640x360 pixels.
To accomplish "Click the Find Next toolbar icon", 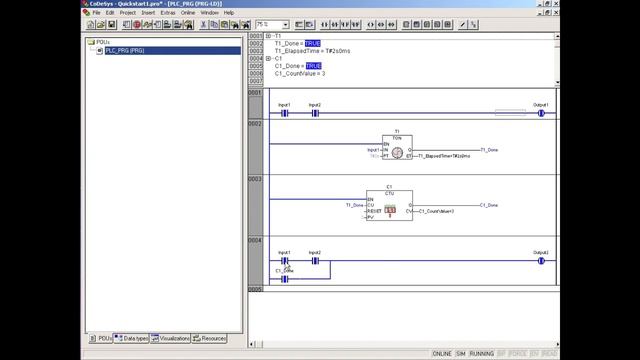I will click(x=245, y=24).
